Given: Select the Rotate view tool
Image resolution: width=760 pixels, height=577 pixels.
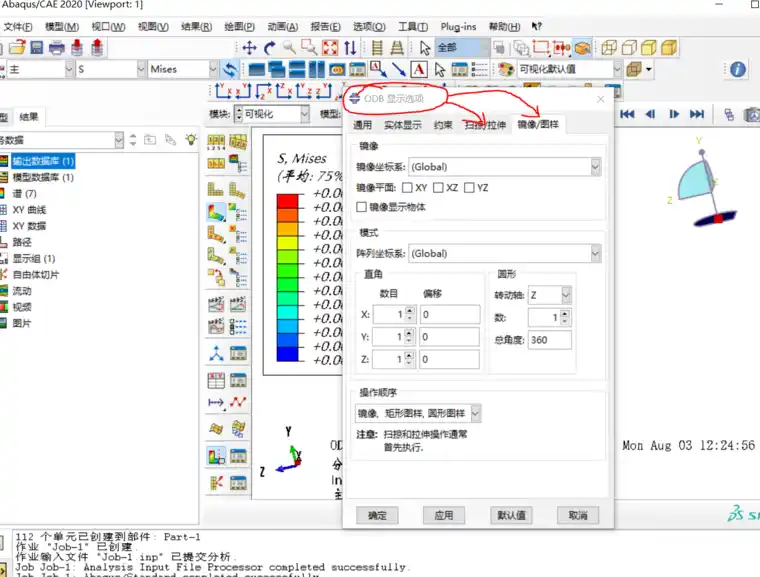Looking at the screenshot, I should 269,48.
